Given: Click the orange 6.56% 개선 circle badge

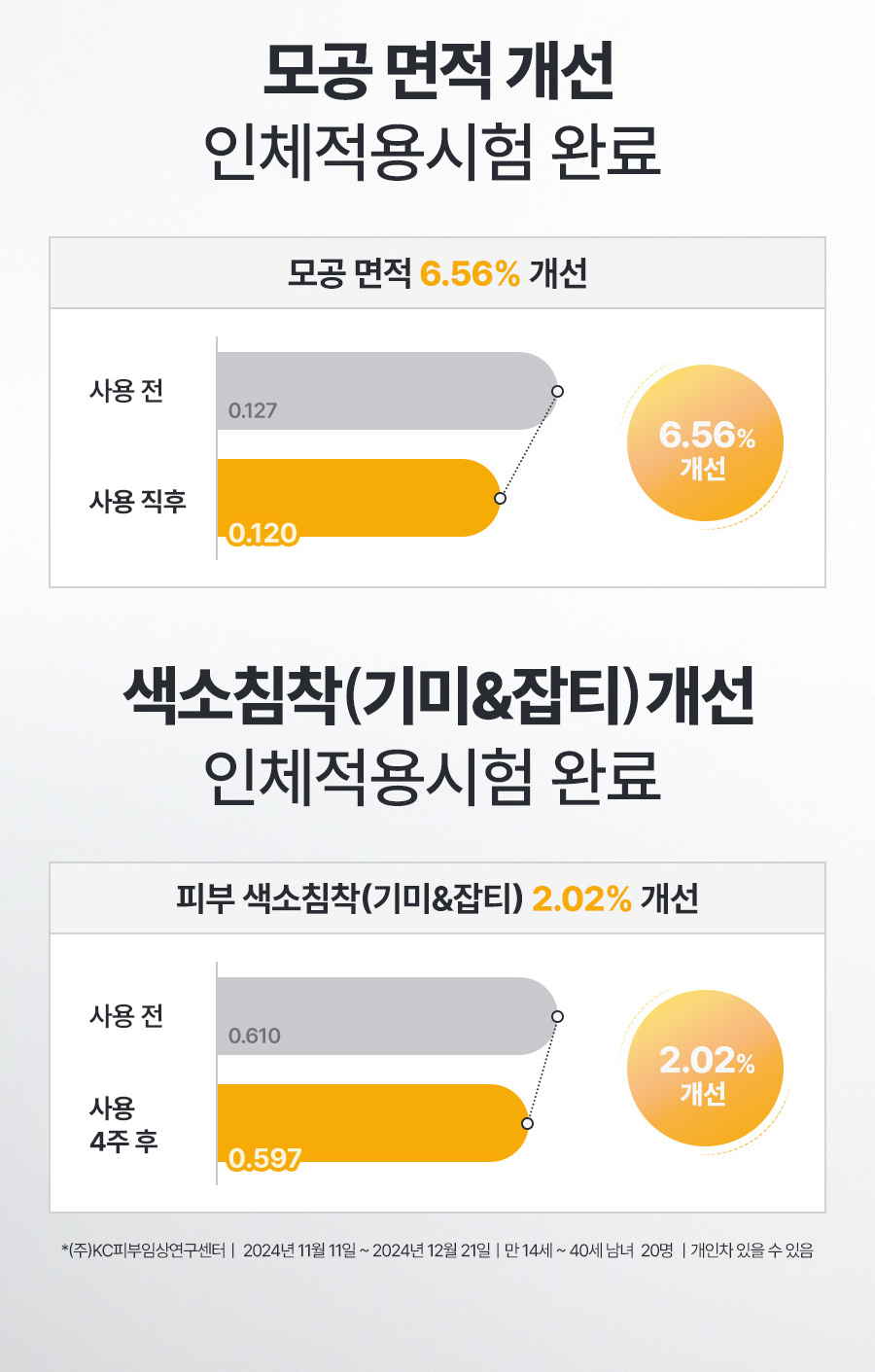Looking at the screenshot, I should (705, 443).
